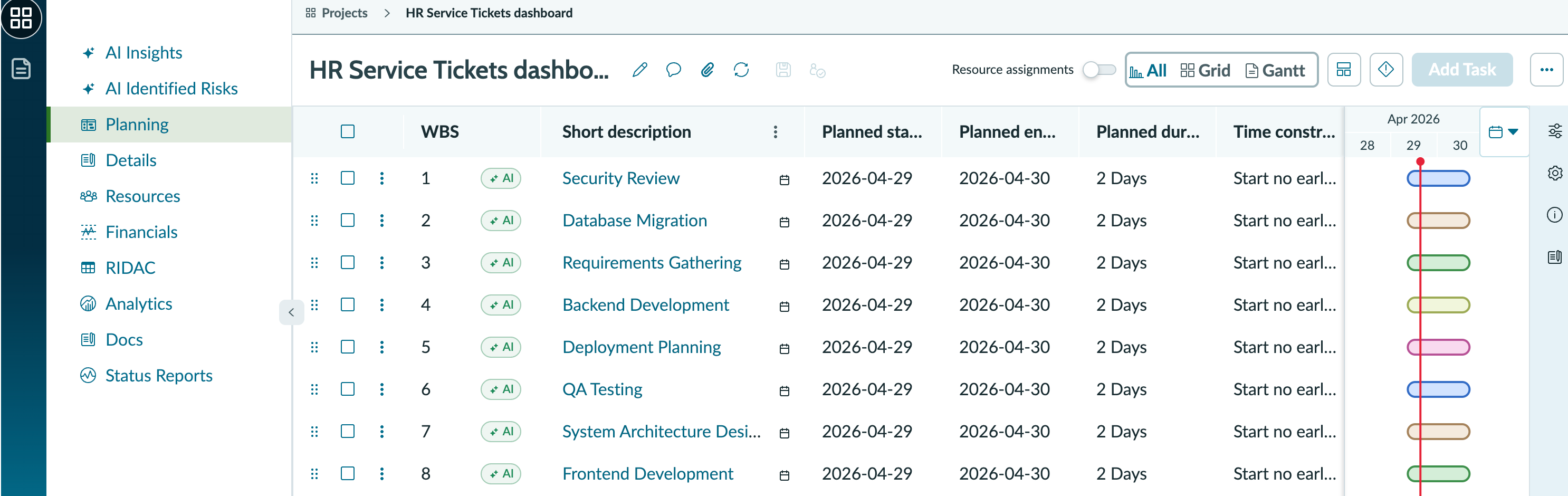The width and height of the screenshot is (1568, 496).
Task: Check the Database Migration row checkbox
Action: click(348, 220)
